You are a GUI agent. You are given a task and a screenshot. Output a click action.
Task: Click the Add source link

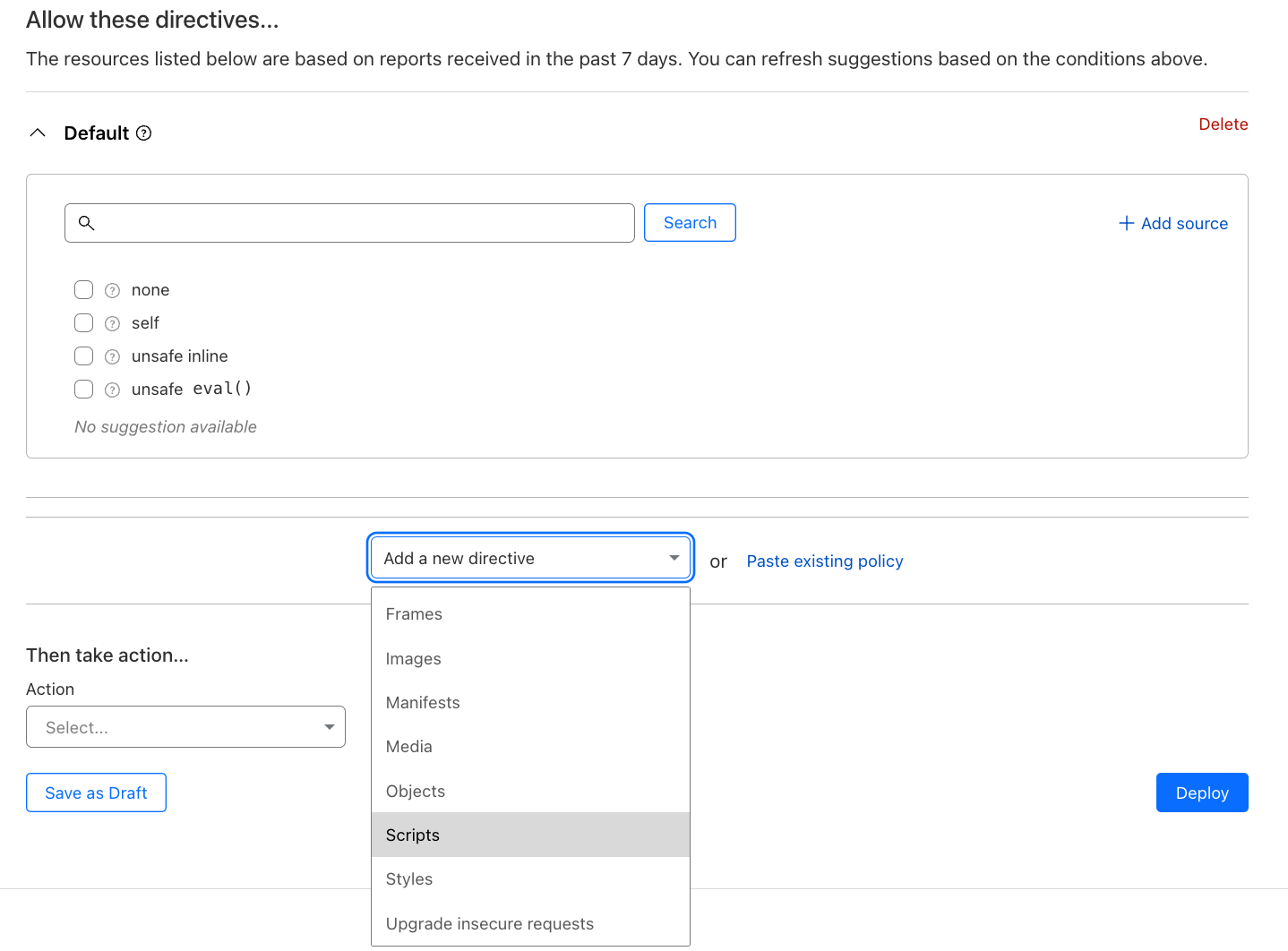point(1173,224)
